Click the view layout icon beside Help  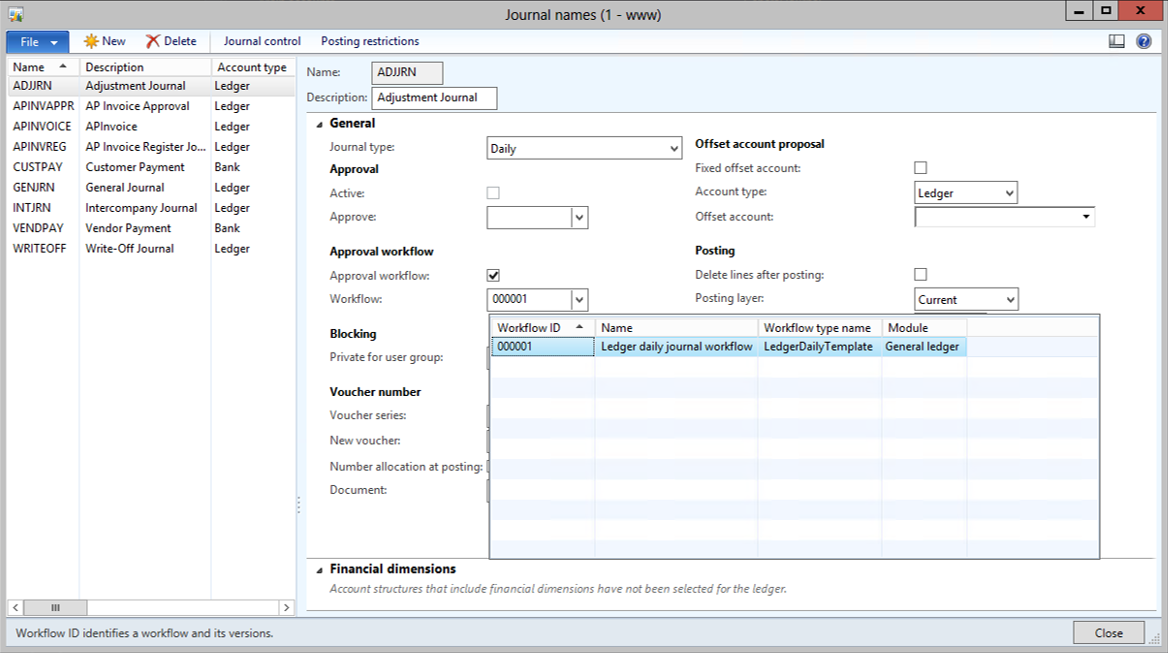tap(1117, 41)
